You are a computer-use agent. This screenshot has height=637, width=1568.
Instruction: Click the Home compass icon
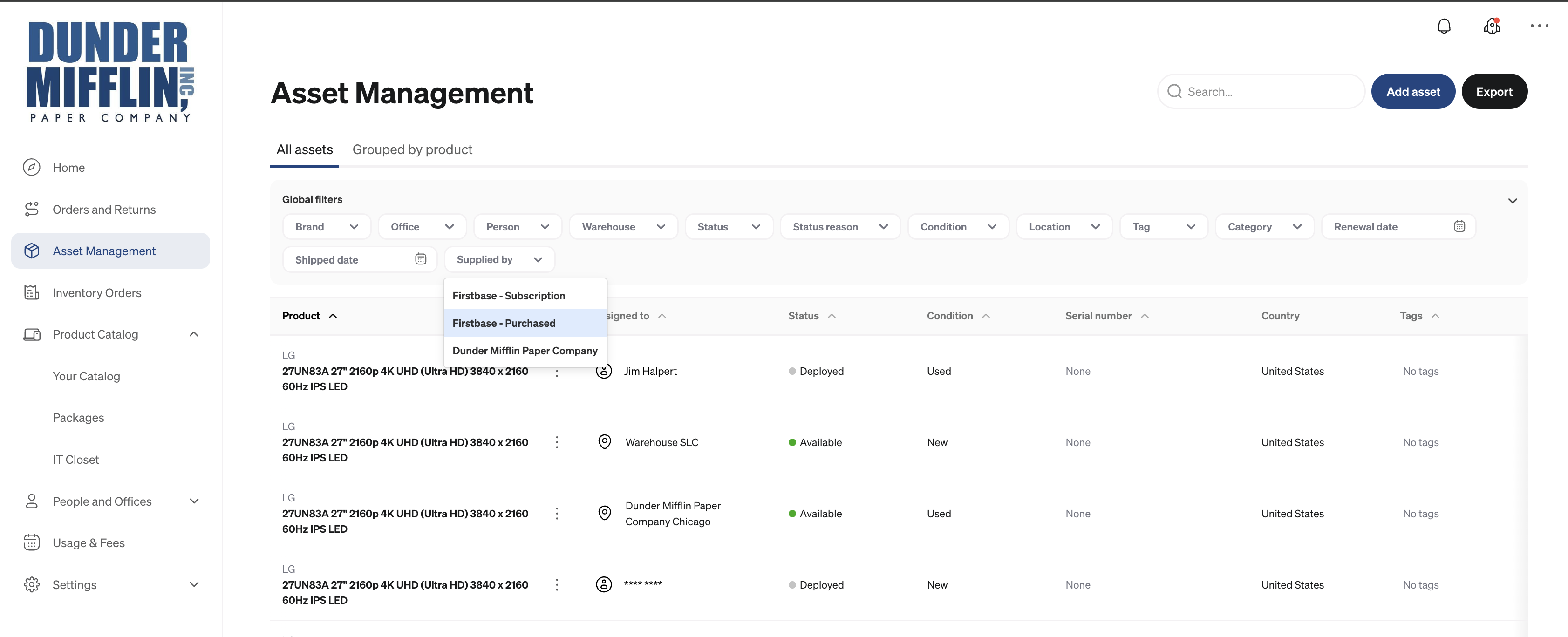32,167
